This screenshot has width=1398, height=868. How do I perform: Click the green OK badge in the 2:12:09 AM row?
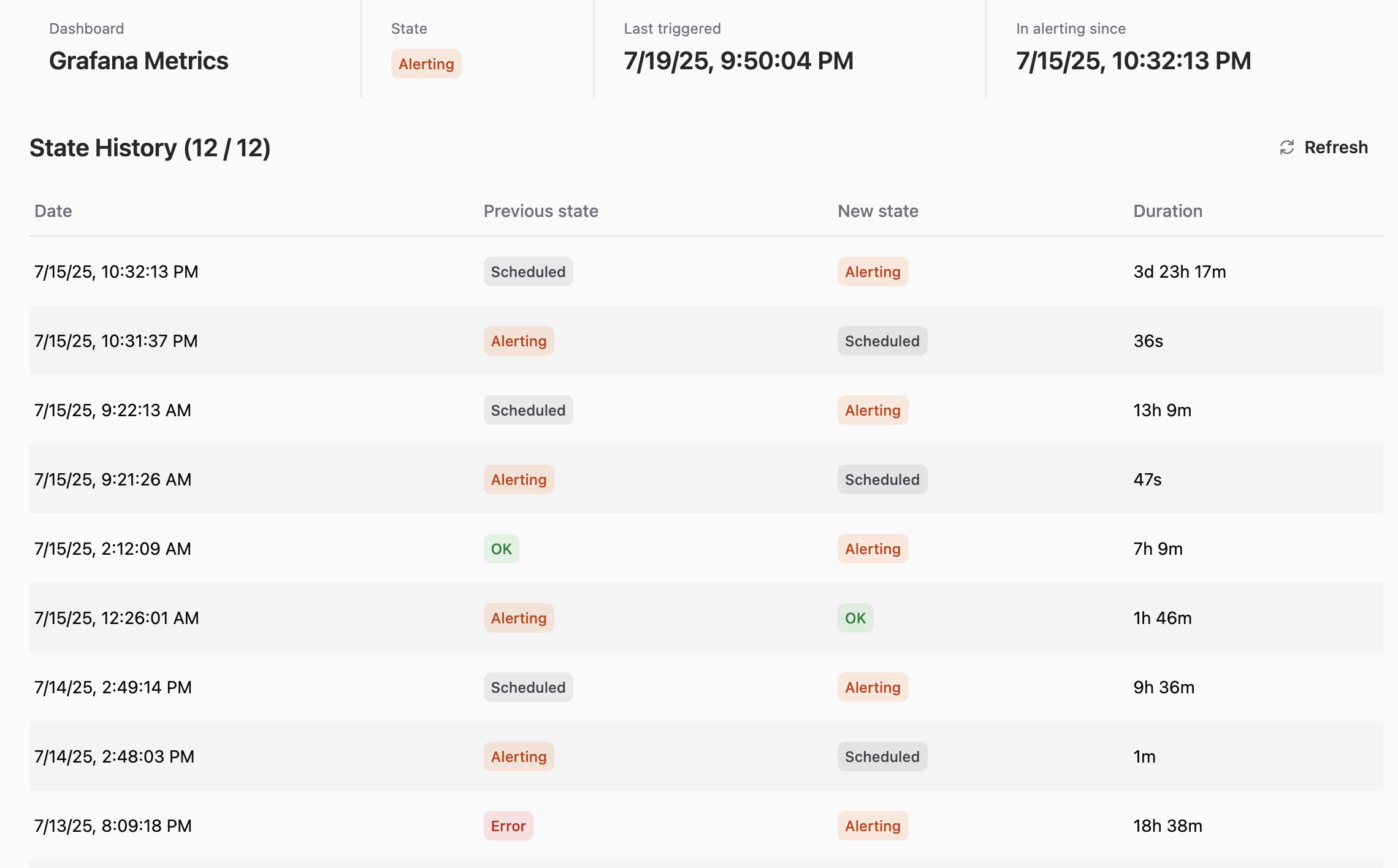[x=502, y=549]
